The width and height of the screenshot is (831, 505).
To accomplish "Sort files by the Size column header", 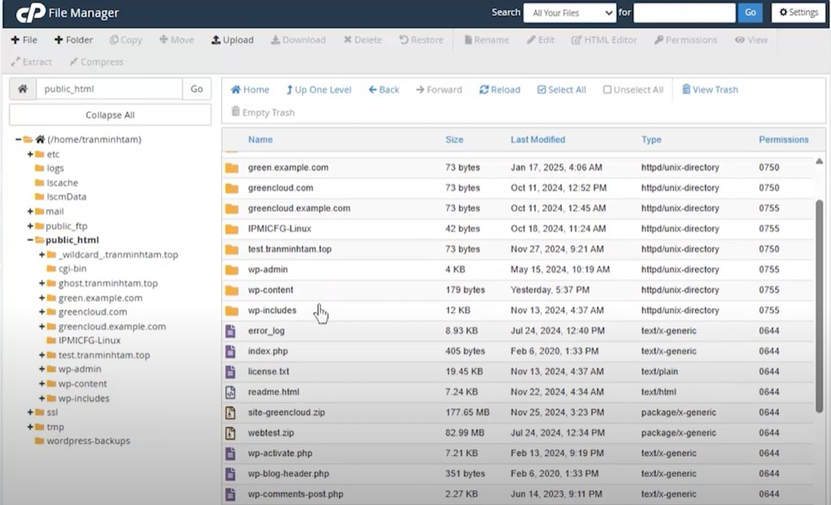I will pos(454,140).
